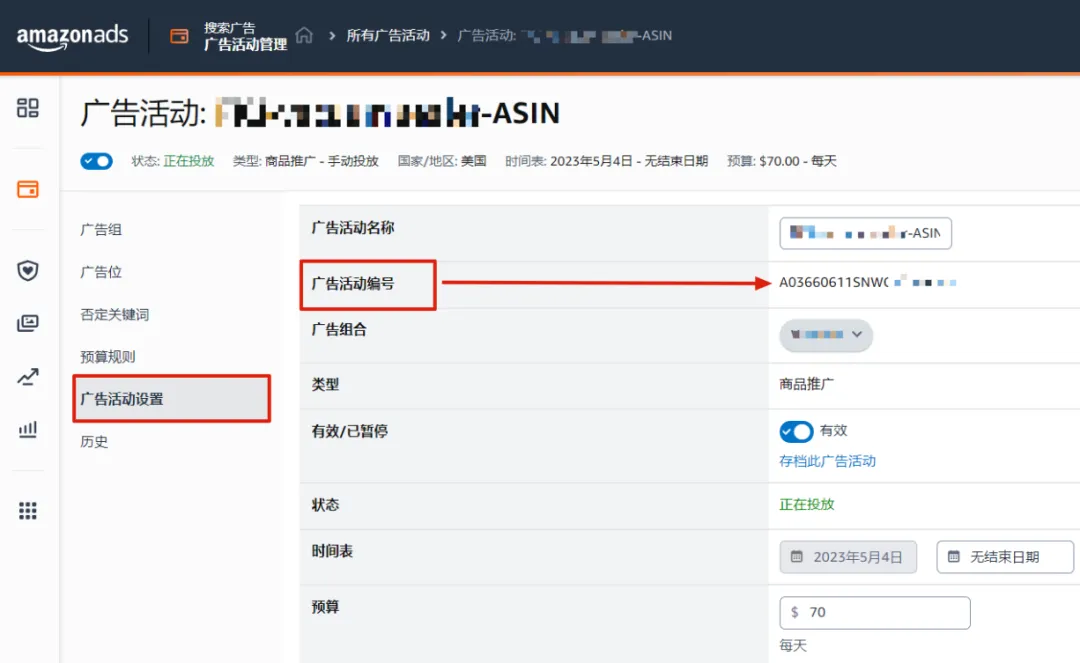Image resolution: width=1080 pixels, height=663 pixels.
Task: Open the trending line chart icon in sidebar
Action: coord(28,377)
